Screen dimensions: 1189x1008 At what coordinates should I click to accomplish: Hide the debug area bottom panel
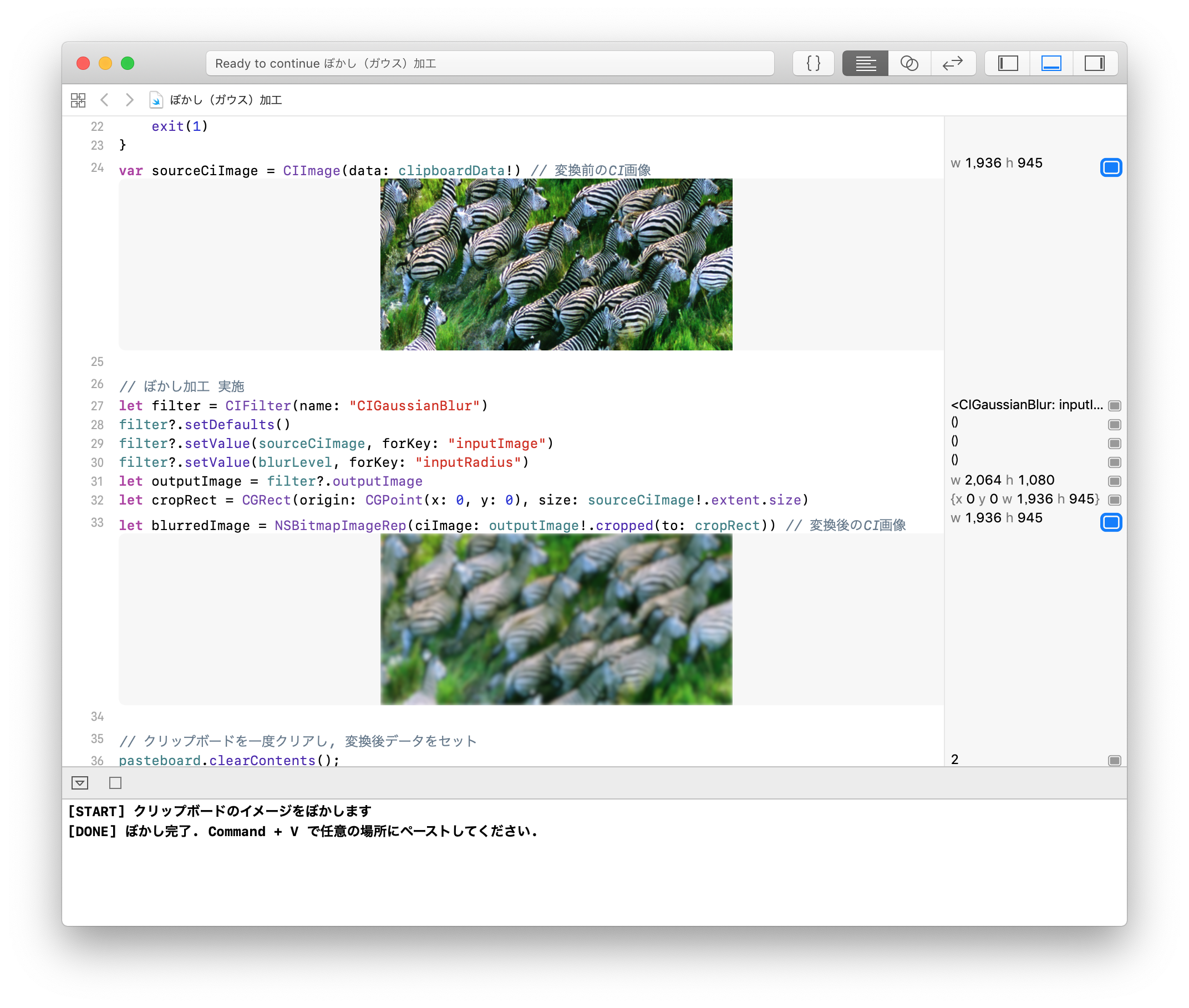click(1051, 63)
